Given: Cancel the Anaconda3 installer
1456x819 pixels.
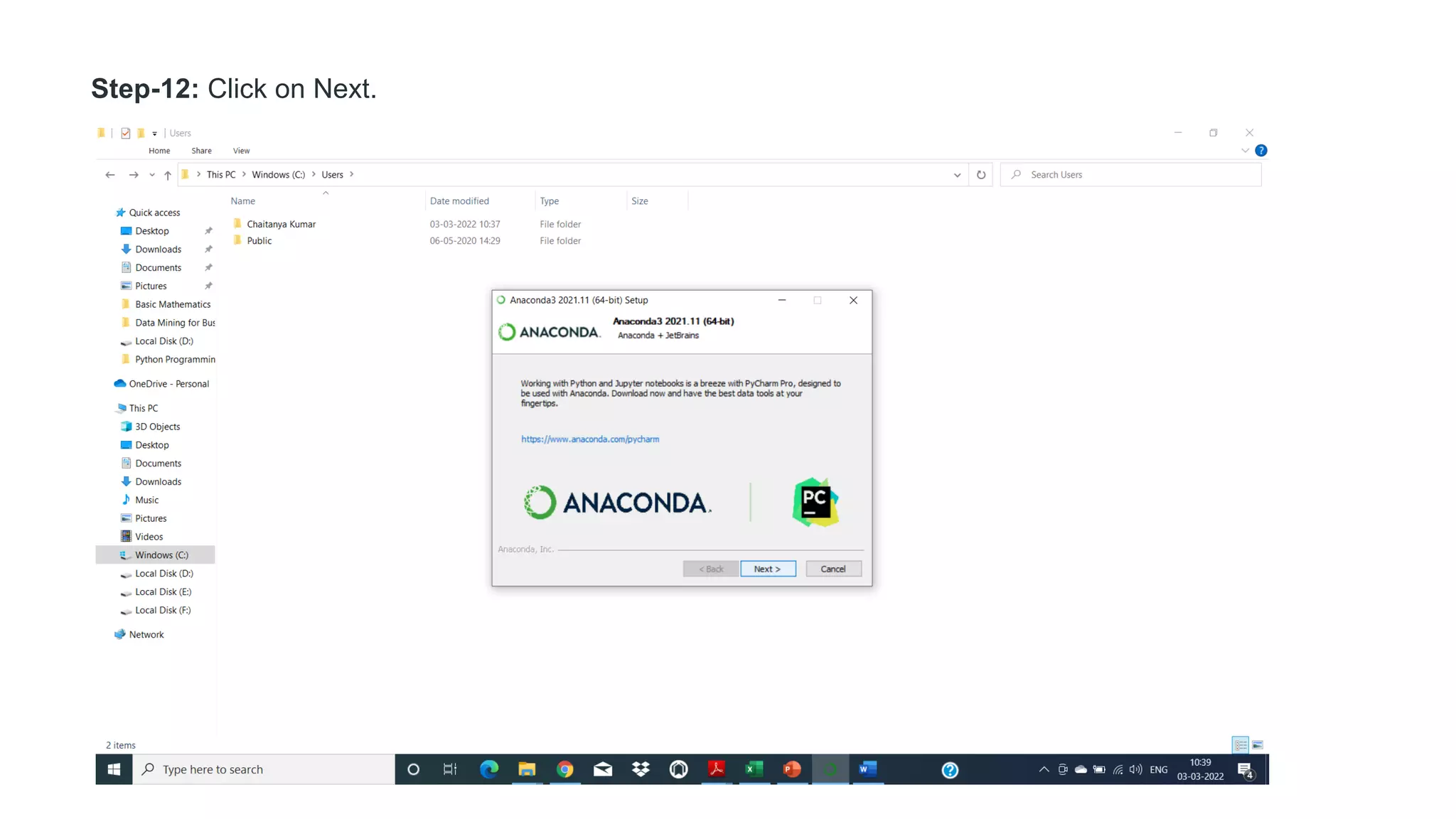Looking at the screenshot, I should (x=833, y=569).
